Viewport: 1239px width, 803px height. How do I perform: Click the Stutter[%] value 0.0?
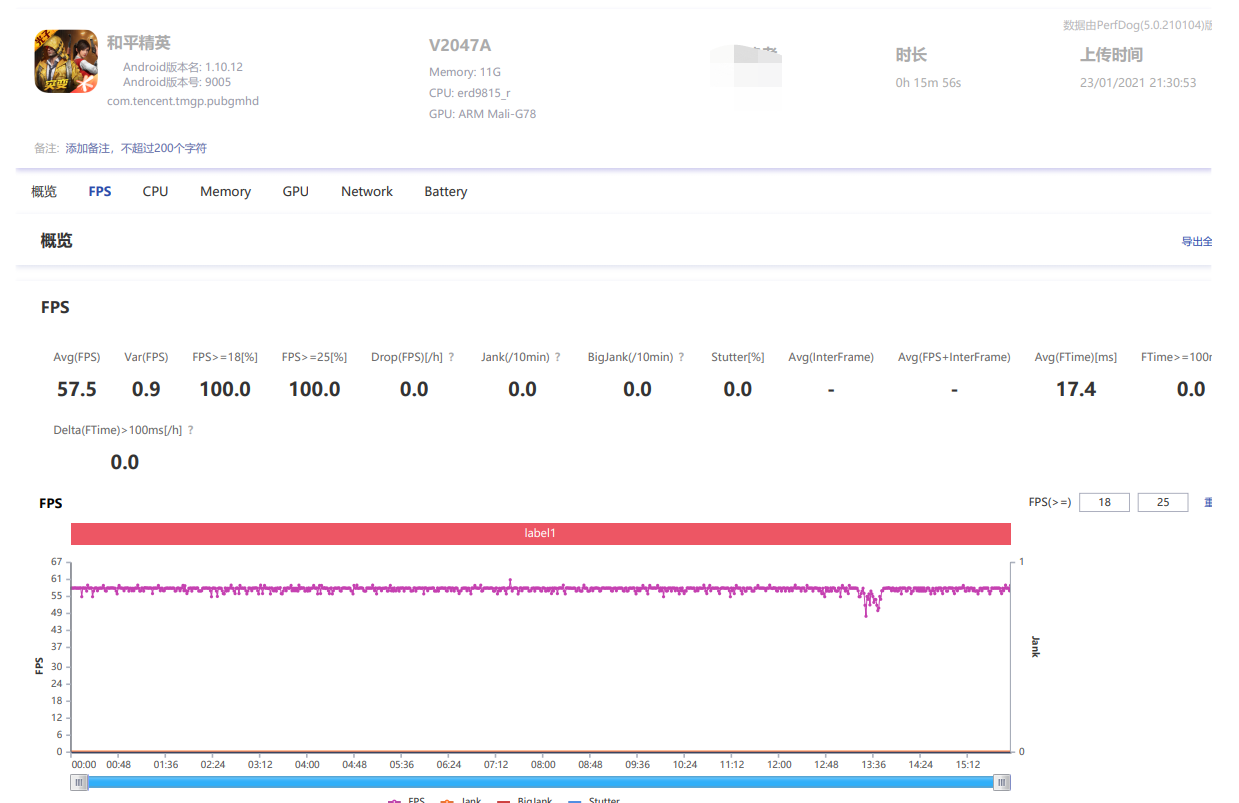click(x=738, y=389)
